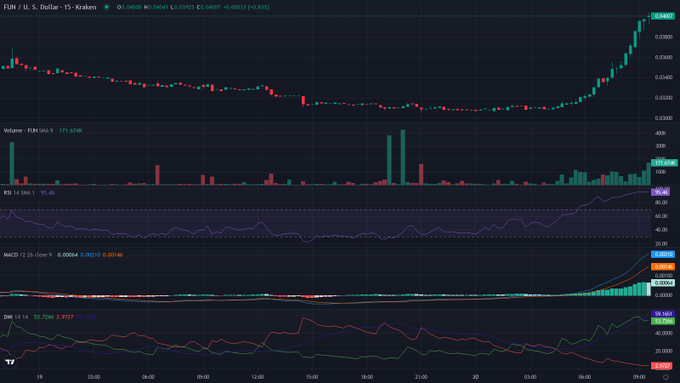Click the 0.00064 value in MACD legend

point(67,255)
